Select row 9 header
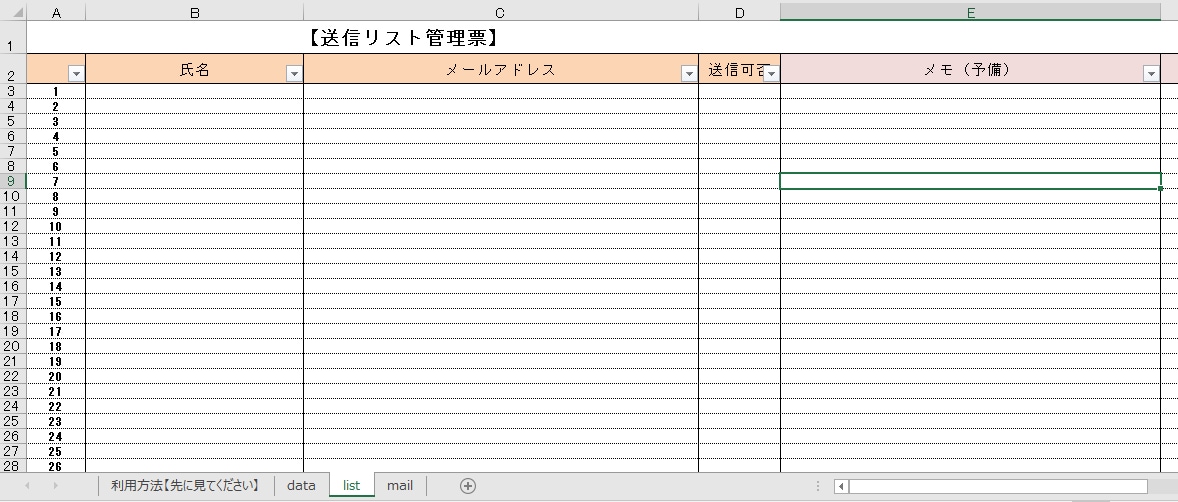 (x=13, y=181)
